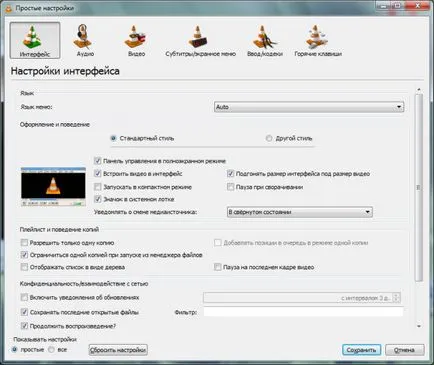Image resolution: width=434 pixels, height=365 pixels.
Task: Toggle Подгонять размер интерфейса под размер видео
Action: click(x=230, y=173)
